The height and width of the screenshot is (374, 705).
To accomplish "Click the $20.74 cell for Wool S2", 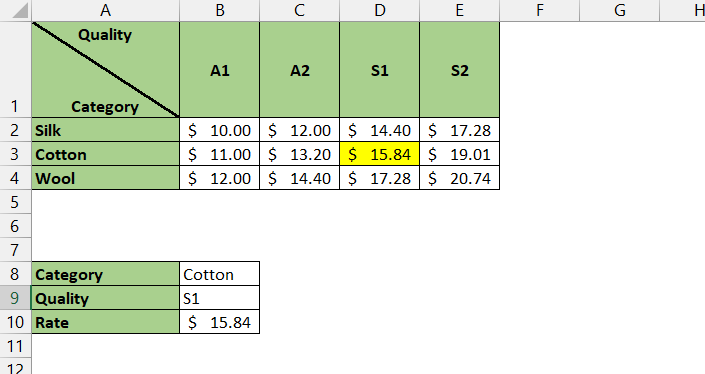I will pos(460,178).
